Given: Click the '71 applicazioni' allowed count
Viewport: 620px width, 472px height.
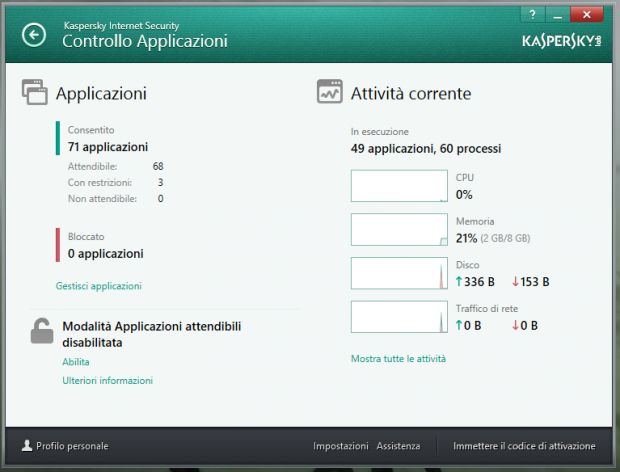Looking at the screenshot, I should click(x=108, y=147).
